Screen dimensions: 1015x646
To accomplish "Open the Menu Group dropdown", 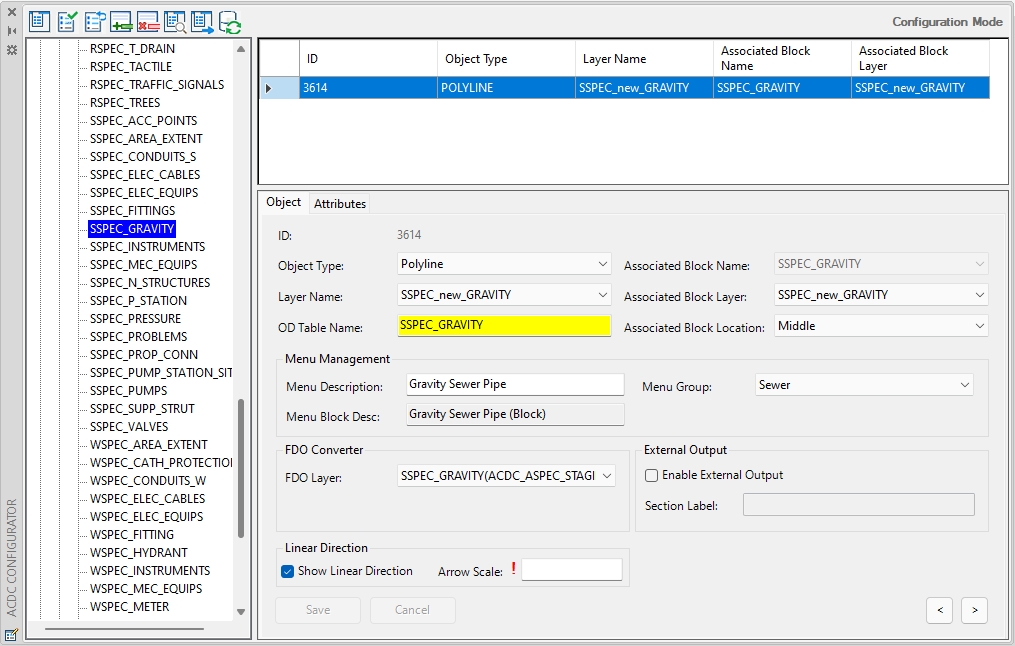I will point(965,384).
